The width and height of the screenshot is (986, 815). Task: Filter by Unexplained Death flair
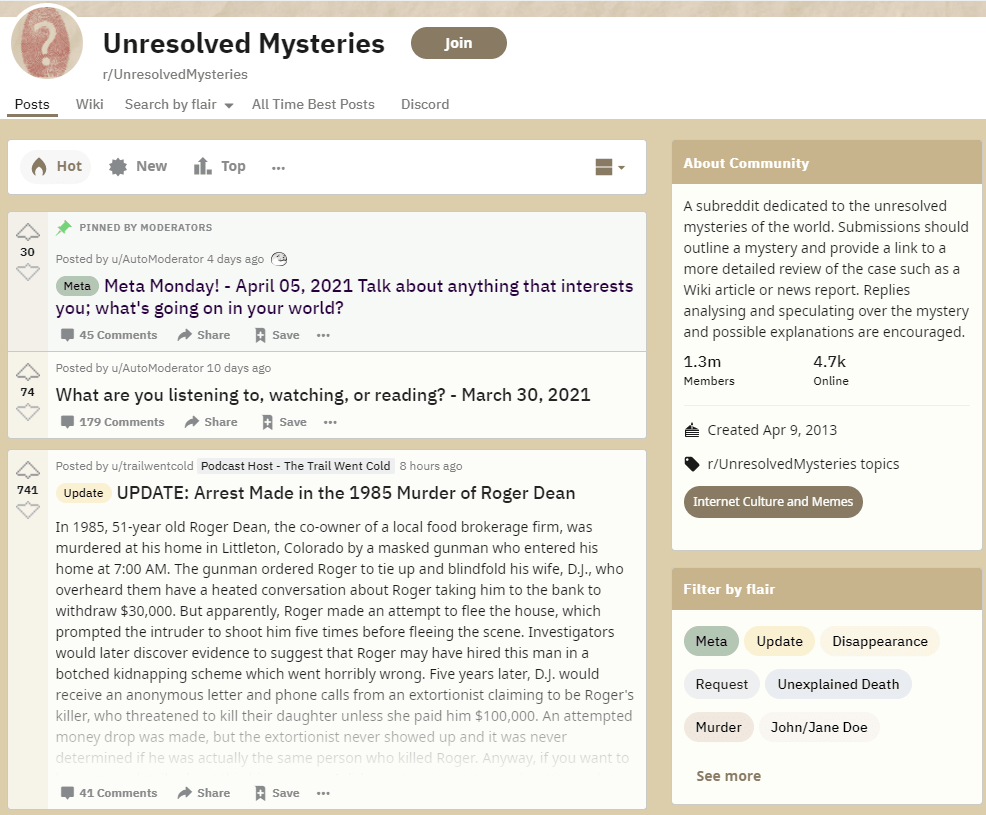pos(838,684)
